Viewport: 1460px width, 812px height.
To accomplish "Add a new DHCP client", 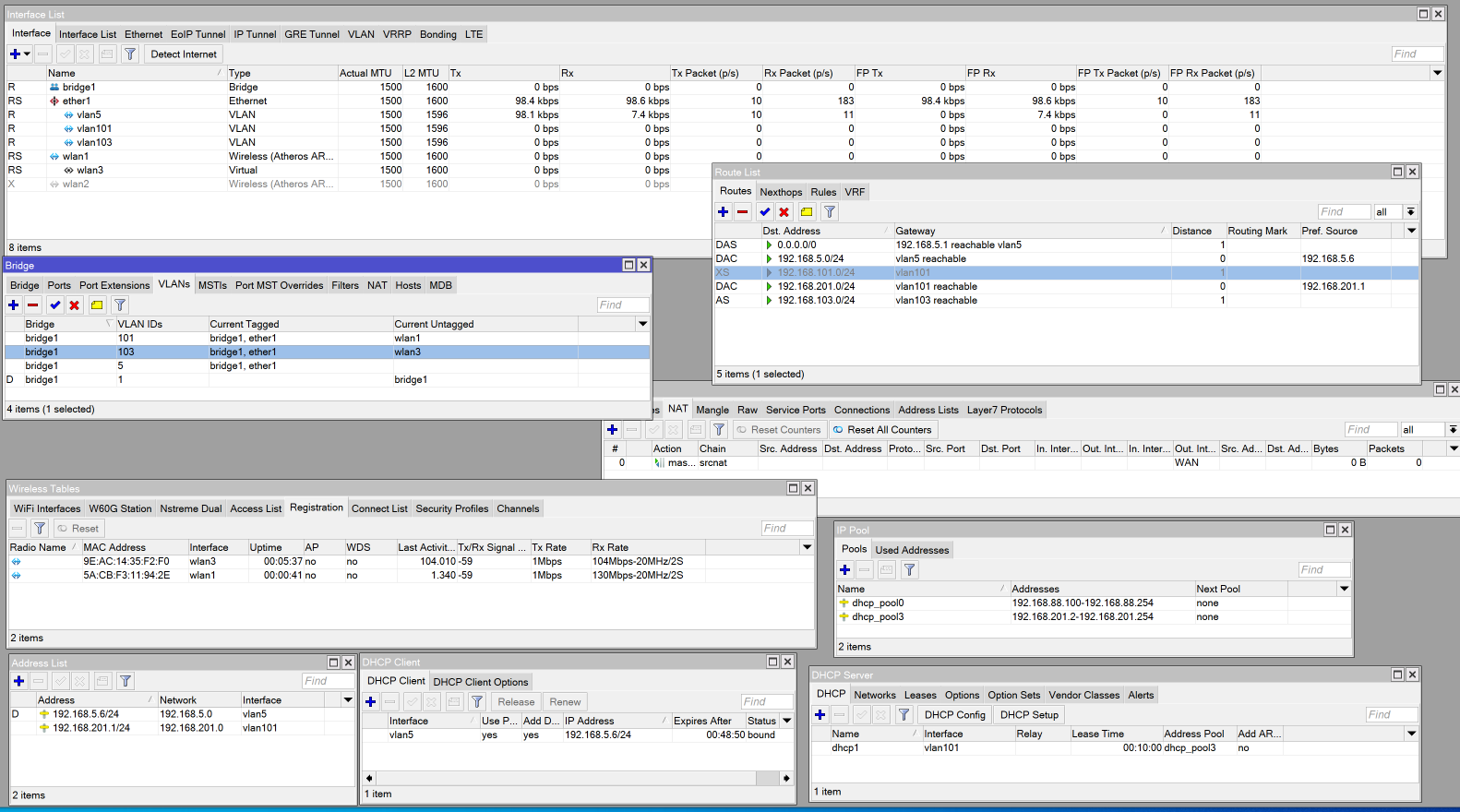I will pyautogui.click(x=371, y=702).
